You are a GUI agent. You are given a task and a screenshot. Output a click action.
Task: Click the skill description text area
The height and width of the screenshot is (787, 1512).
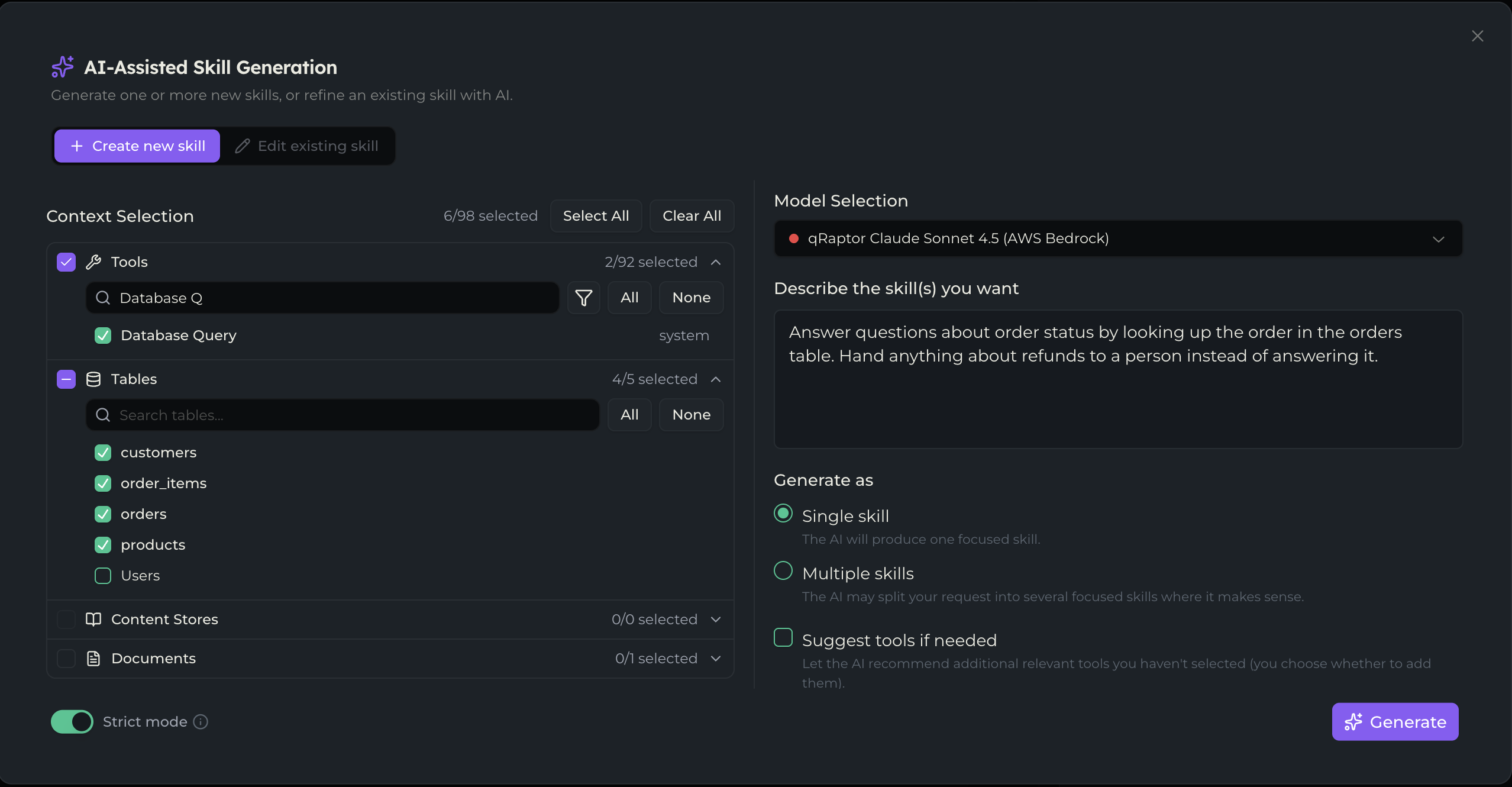[1118, 379]
